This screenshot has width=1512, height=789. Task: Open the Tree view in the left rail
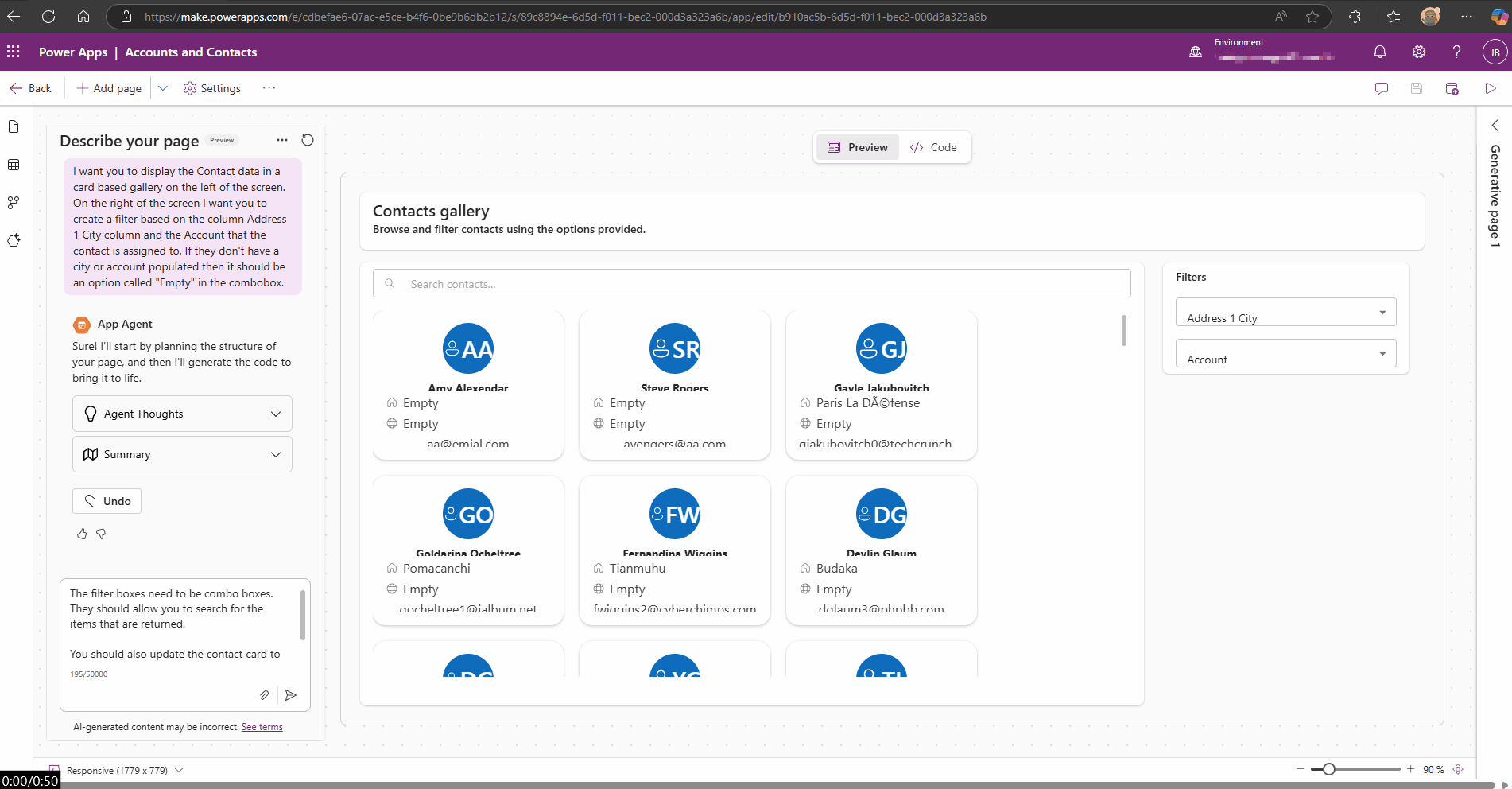point(14,202)
